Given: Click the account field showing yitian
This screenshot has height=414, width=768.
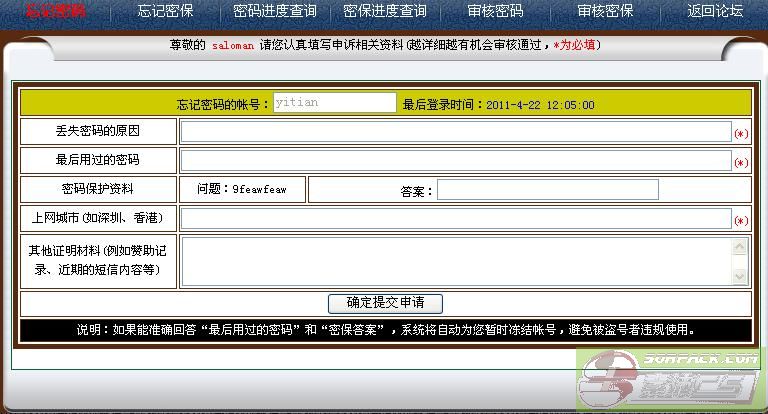Looking at the screenshot, I should point(334,103).
